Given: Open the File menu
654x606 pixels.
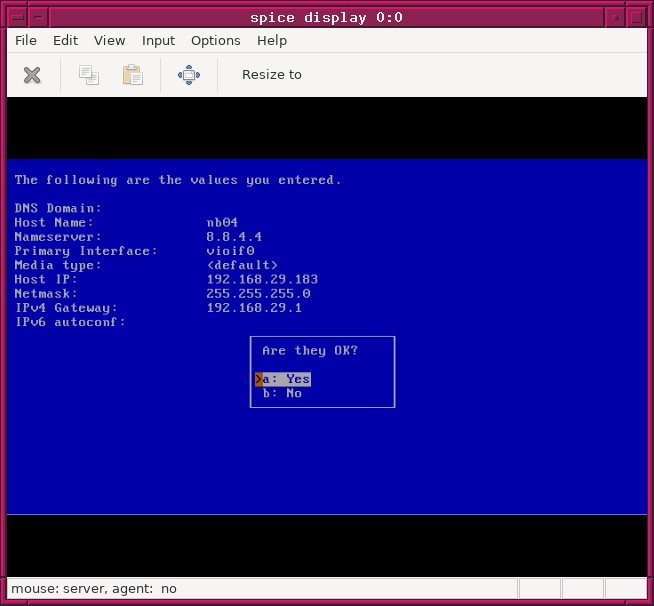Looking at the screenshot, I should tap(26, 40).
